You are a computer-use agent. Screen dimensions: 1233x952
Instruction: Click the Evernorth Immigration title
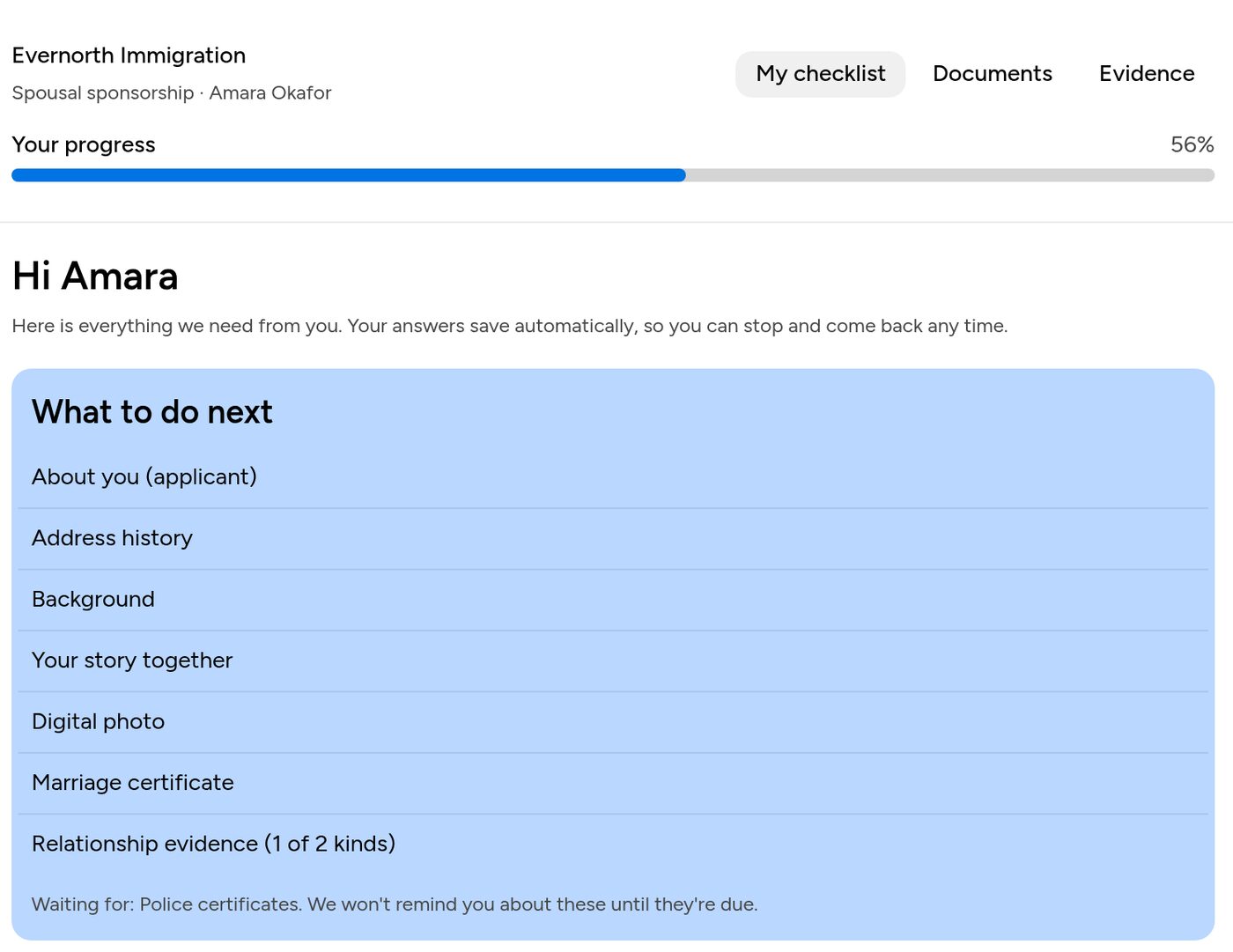[129, 55]
